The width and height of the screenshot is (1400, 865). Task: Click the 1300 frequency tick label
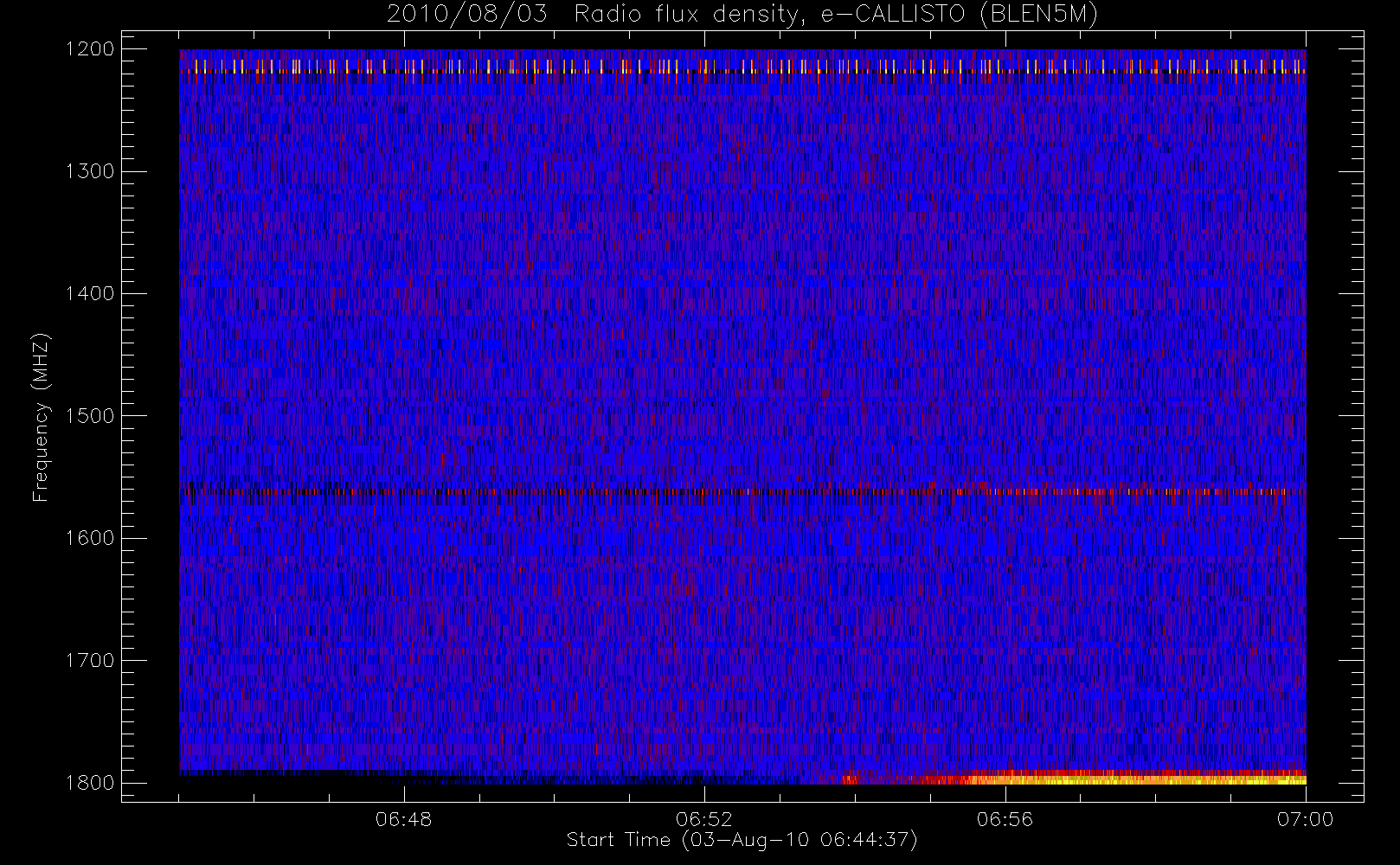pos(90,171)
